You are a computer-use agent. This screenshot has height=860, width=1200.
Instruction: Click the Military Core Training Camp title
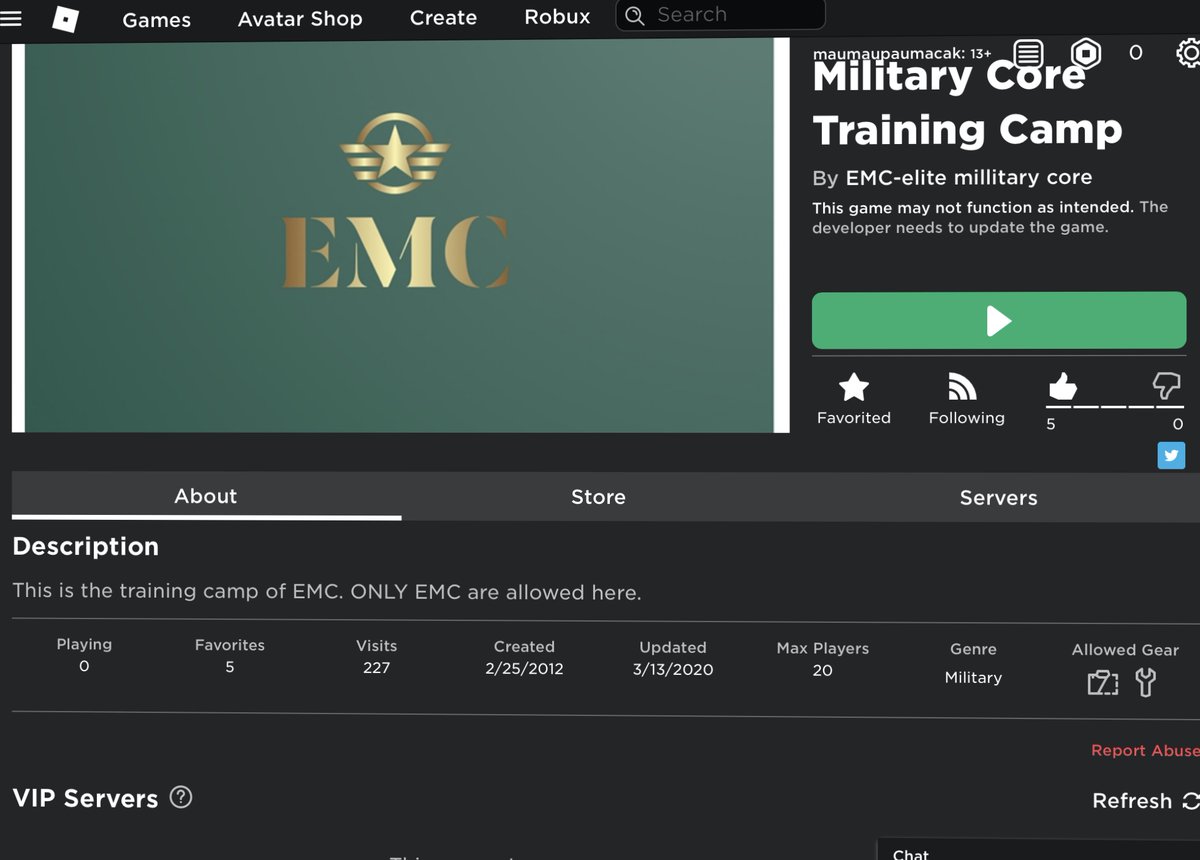click(968, 103)
